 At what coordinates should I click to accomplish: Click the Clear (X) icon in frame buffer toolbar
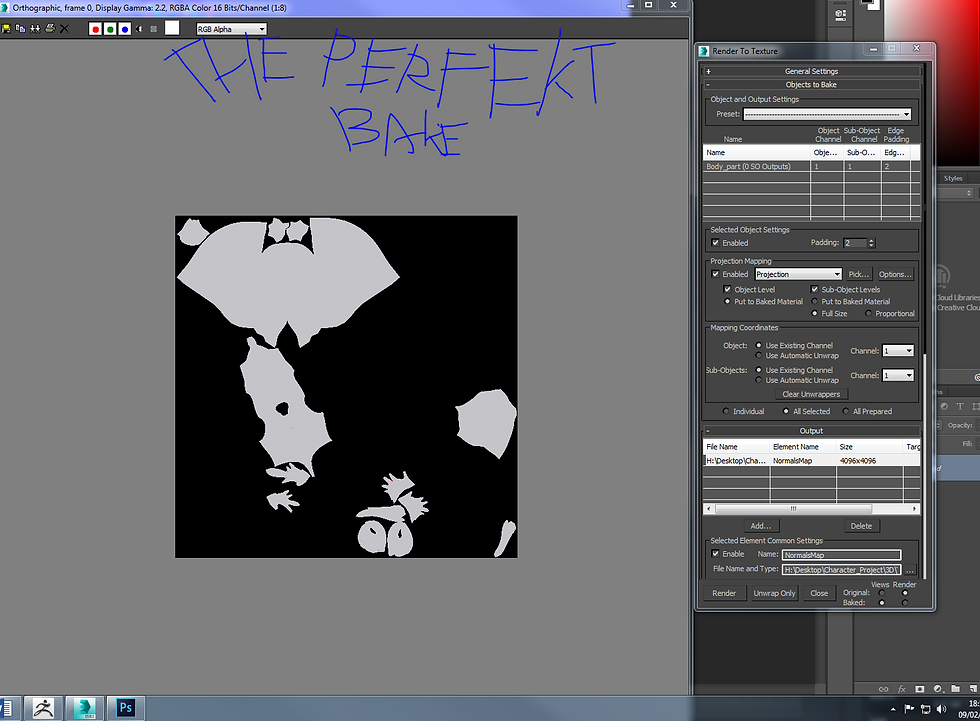point(64,29)
